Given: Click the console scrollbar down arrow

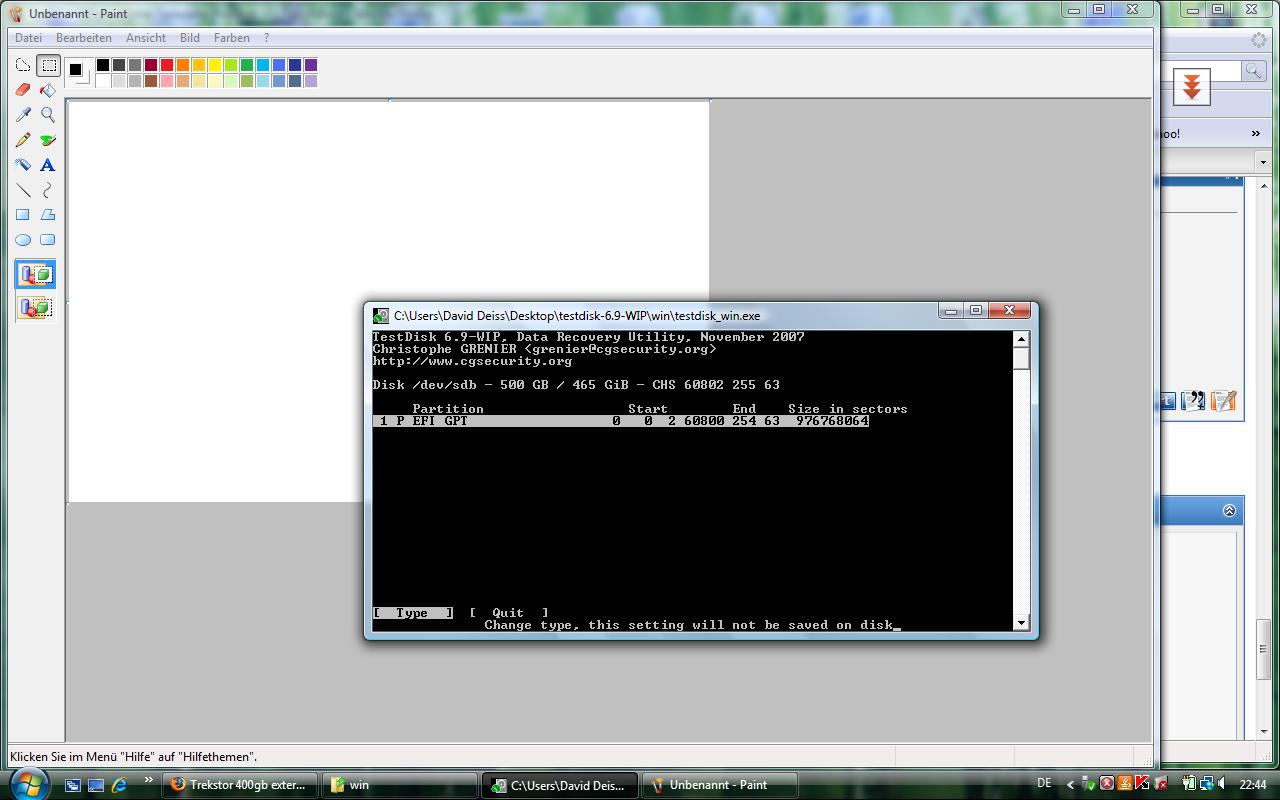Looking at the screenshot, I should 1021,623.
